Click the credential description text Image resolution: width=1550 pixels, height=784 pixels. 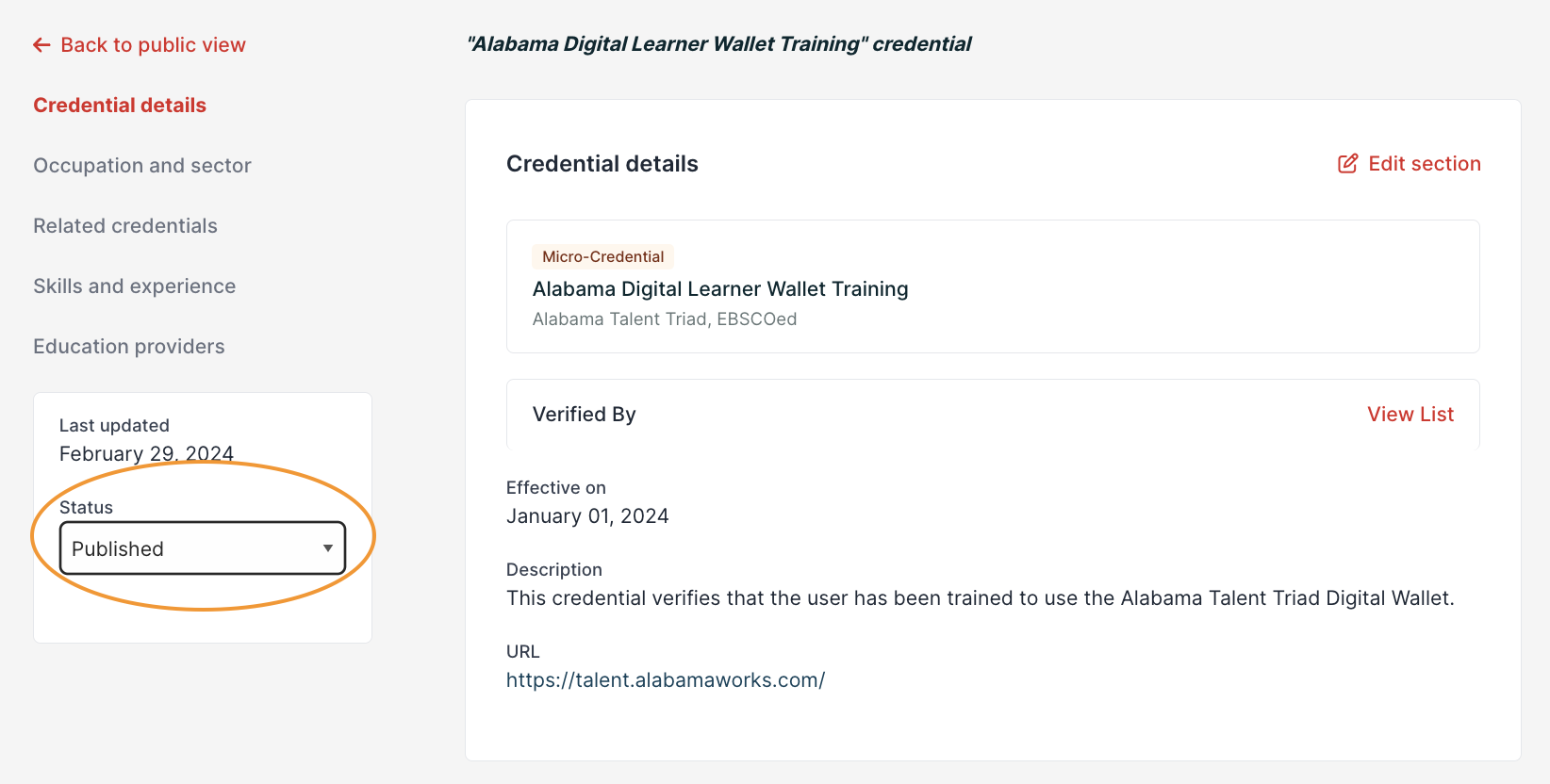click(980, 598)
